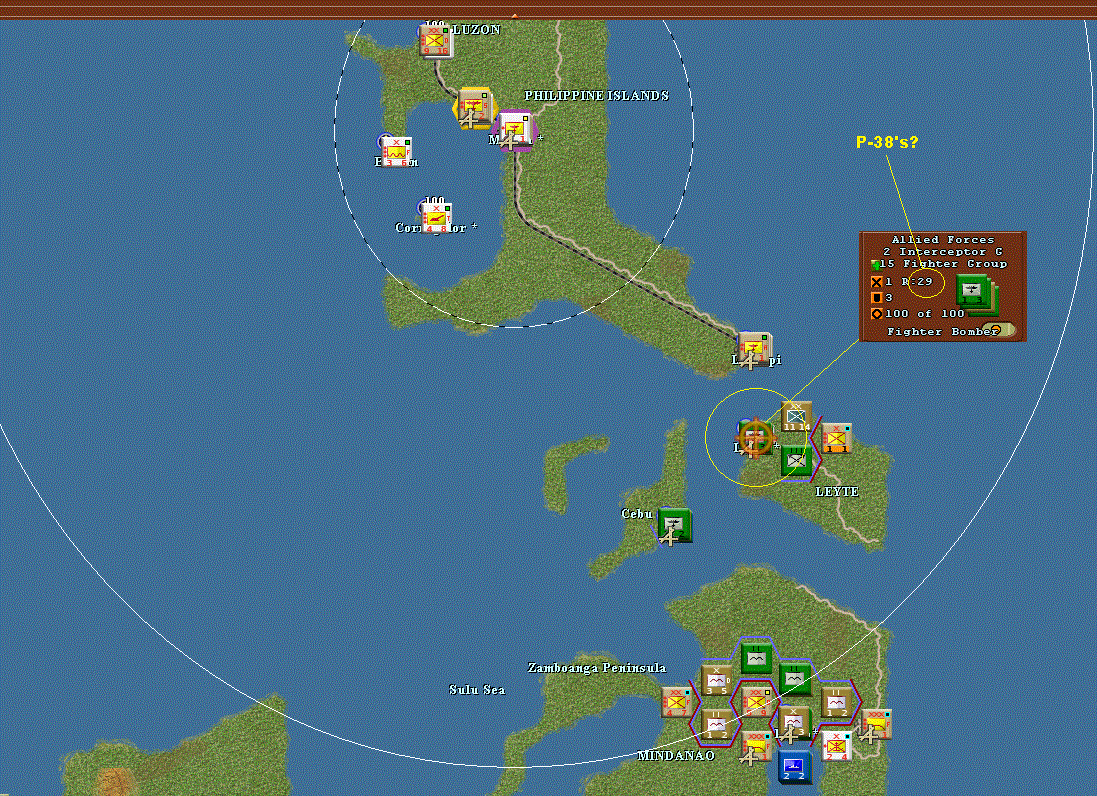The height and width of the screenshot is (796, 1097).
Task: Select the Bataan 3-6 unit counter
Action: click(x=396, y=152)
